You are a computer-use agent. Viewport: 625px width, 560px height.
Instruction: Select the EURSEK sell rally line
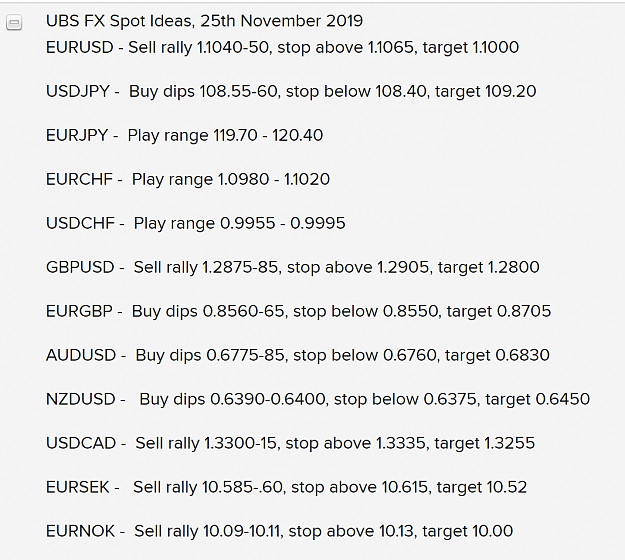click(286, 487)
